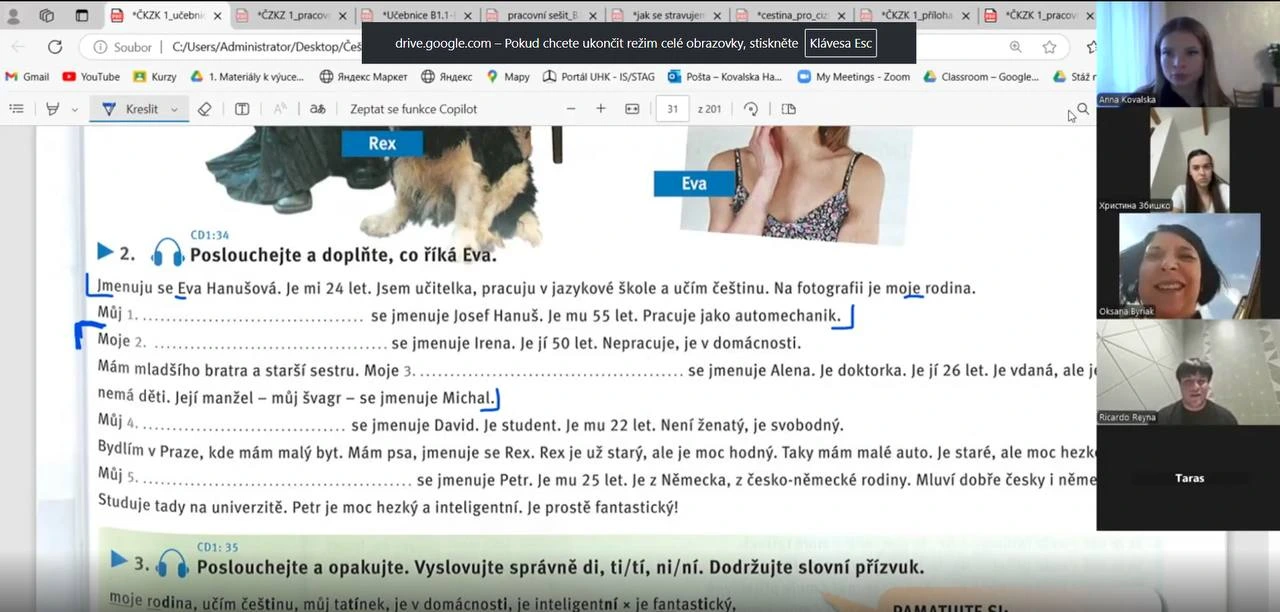Image resolution: width=1280 pixels, height=612 pixels.
Task: Open the page view layout icon
Action: pyautogui.click(x=788, y=109)
